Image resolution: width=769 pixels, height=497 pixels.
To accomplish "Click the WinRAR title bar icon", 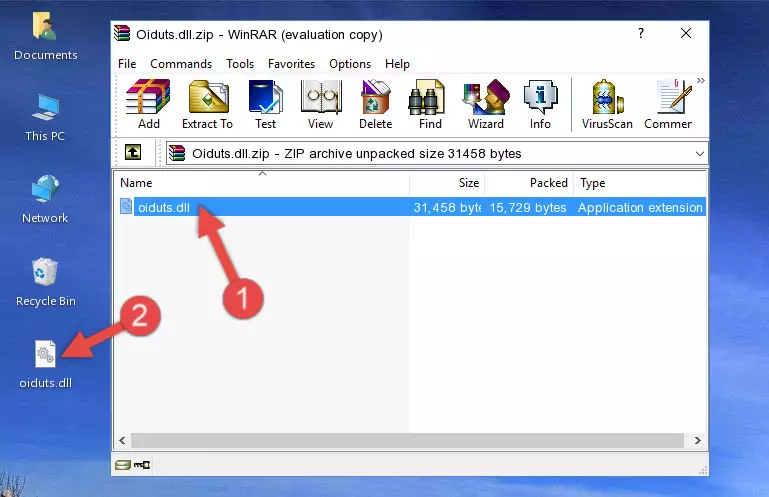I will 122,33.
